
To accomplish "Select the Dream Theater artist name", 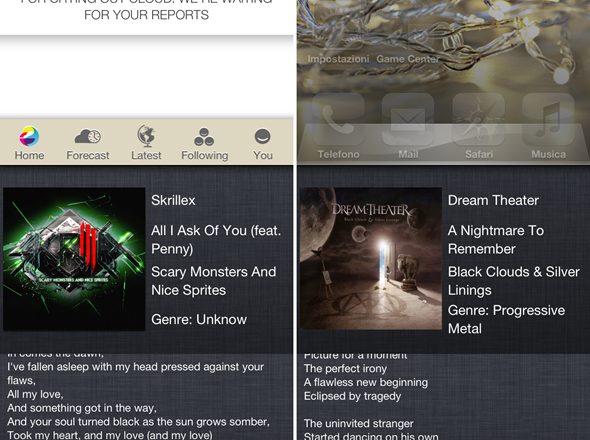I will (493, 200).
